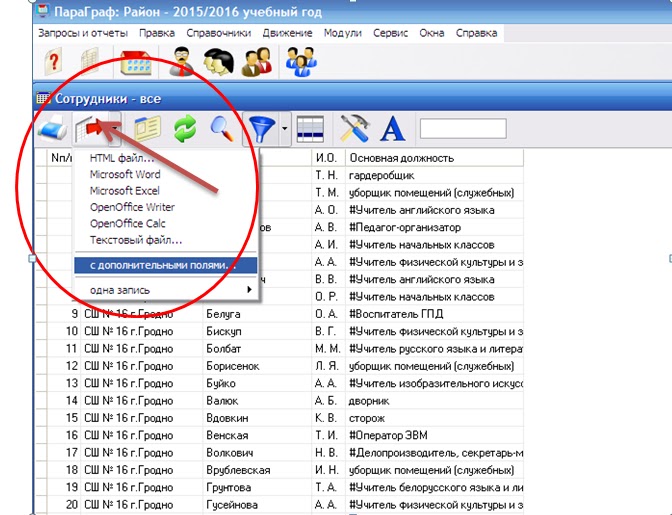Select the surname 'Бискуп' cell
672x515 pixels.
click(x=257, y=331)
